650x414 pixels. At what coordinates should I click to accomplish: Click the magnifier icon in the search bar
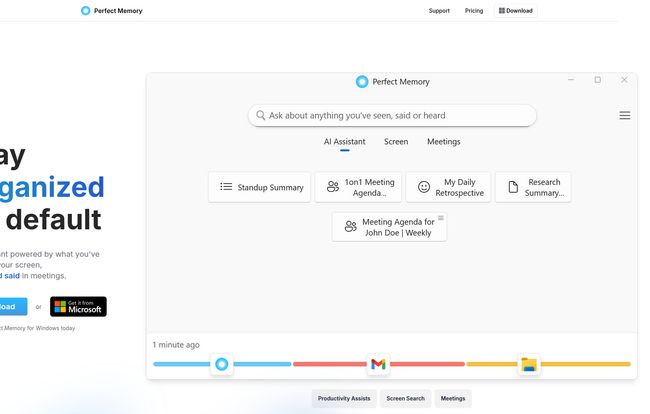(x=260, y=115)
